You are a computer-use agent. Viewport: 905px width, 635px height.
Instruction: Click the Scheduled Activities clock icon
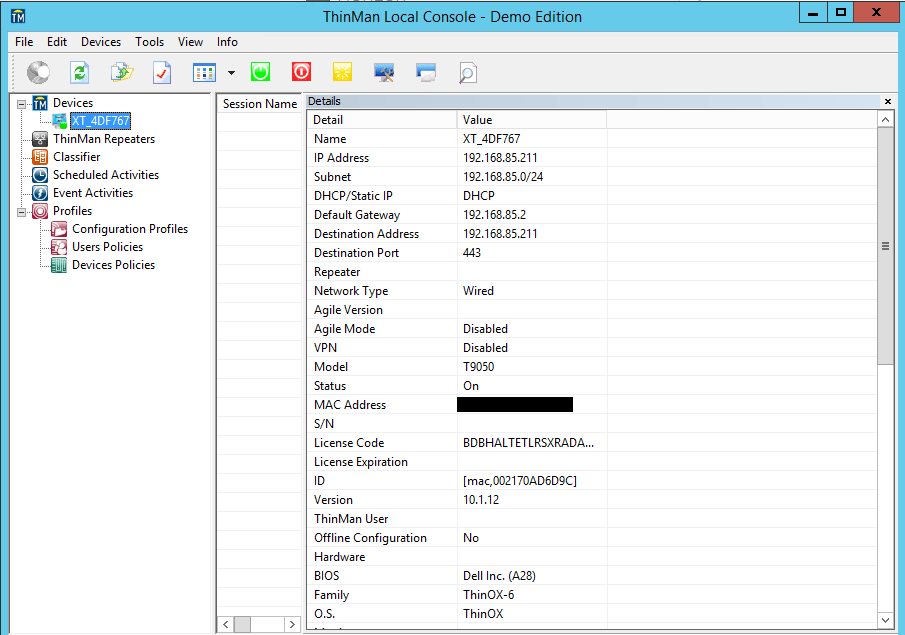(40, 175)
